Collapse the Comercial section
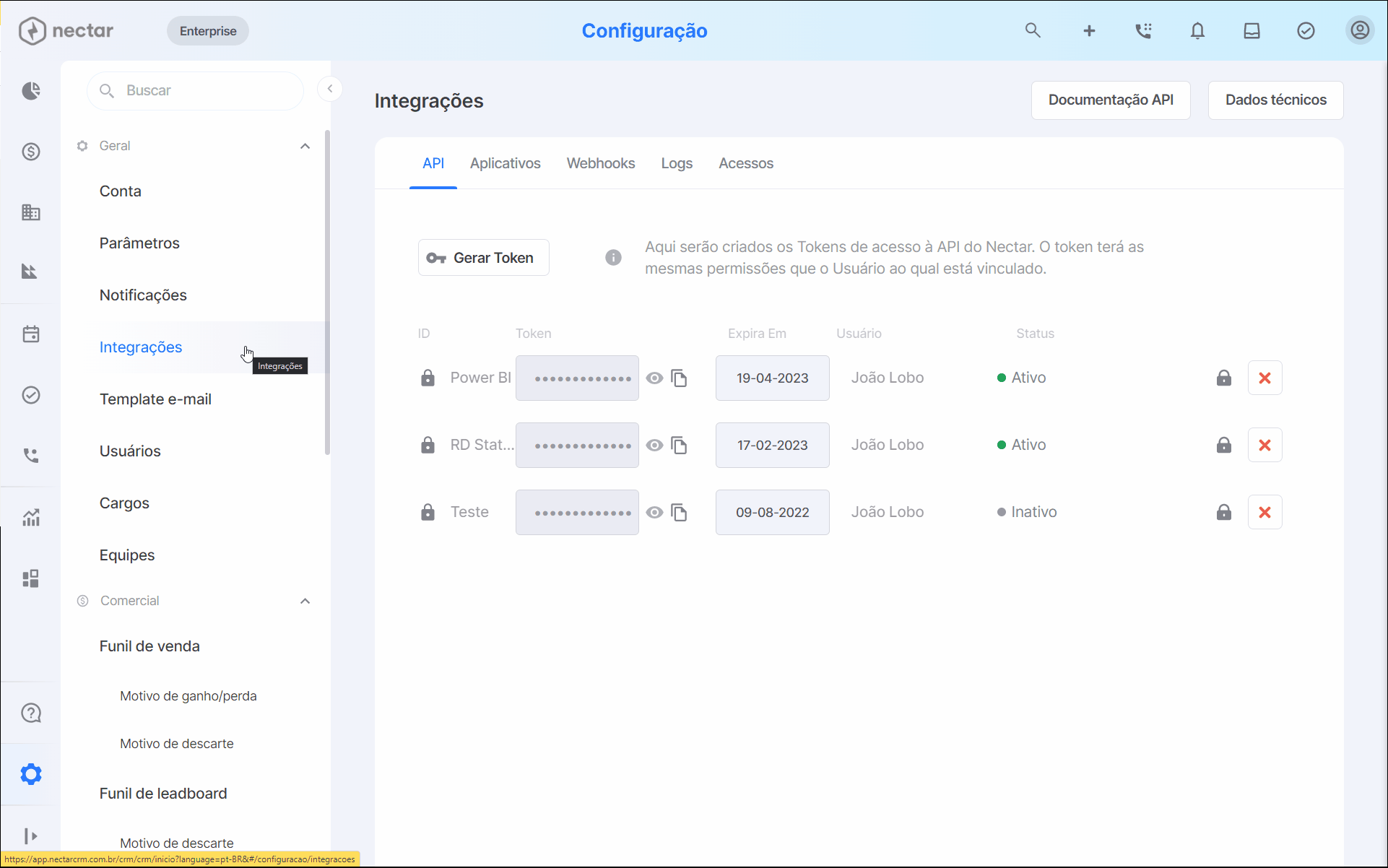The width and height of the screenshot is (1388, 868). tap(305, 601)
